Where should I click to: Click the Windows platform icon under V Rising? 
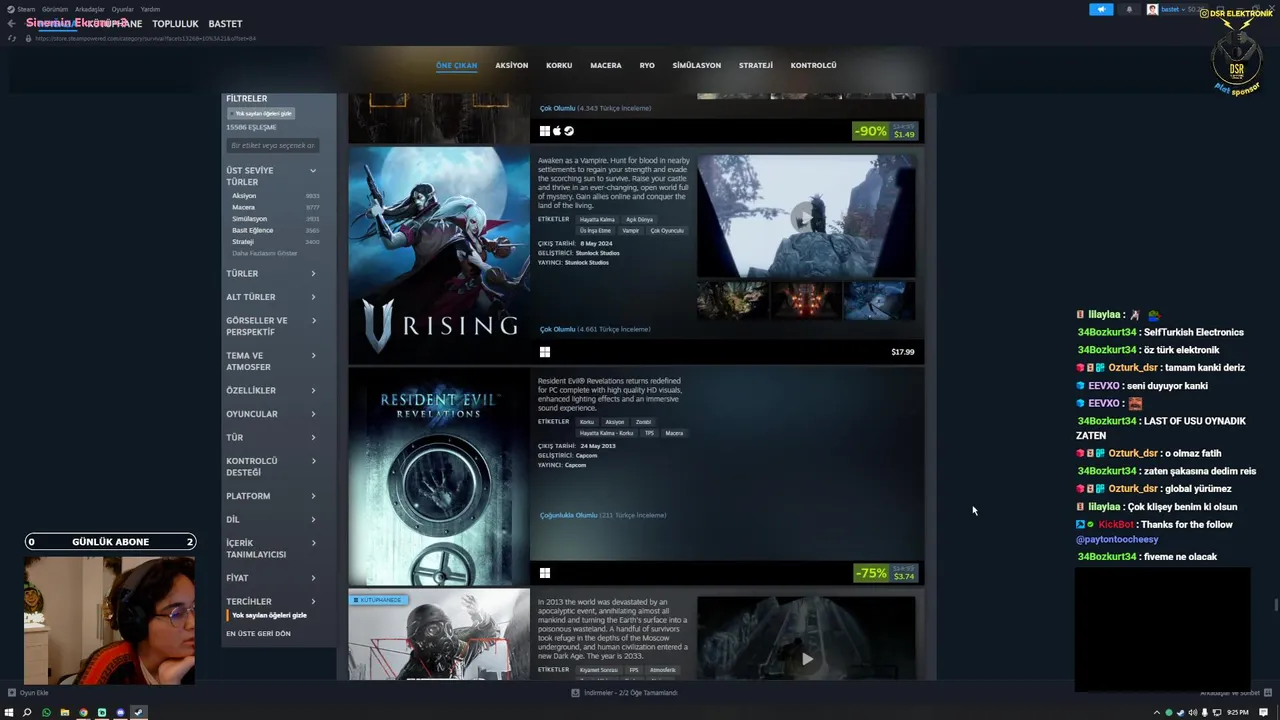tap(545, 352)
